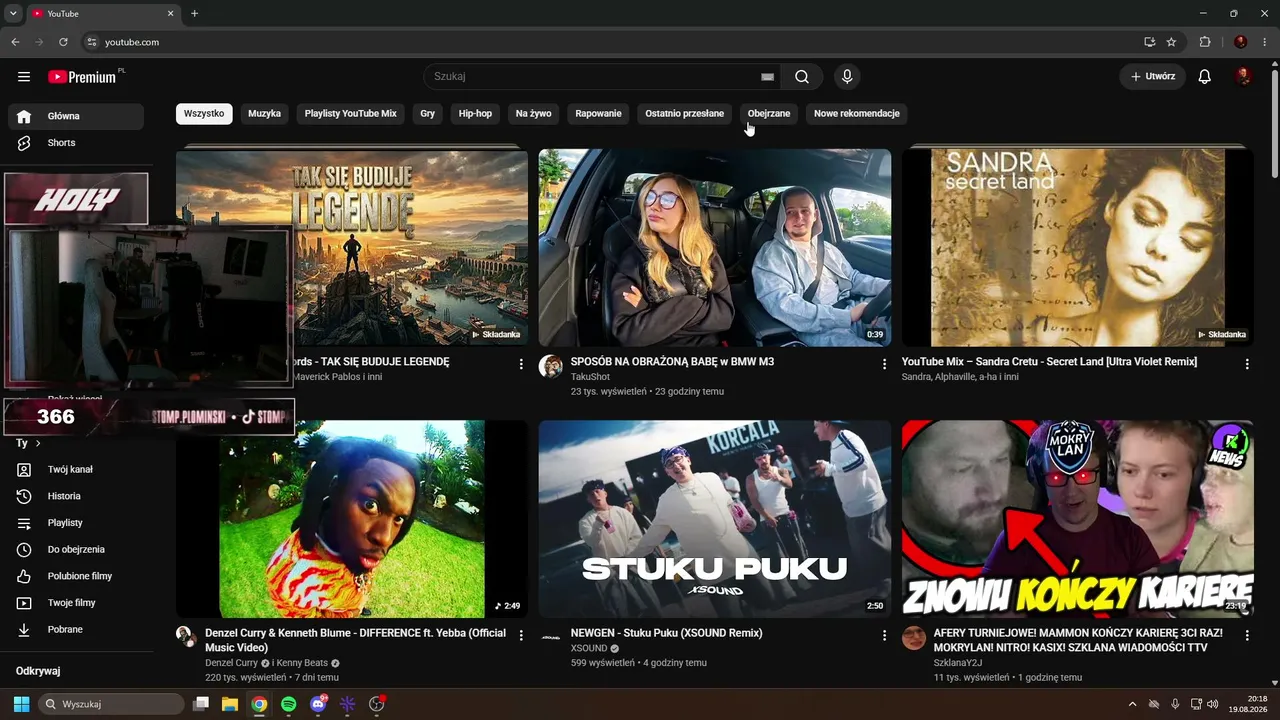Screen dimensions: 1280x720
Task: Go to Główna home in sidebar
Action: pyautogui.click(x=76, y=116)
